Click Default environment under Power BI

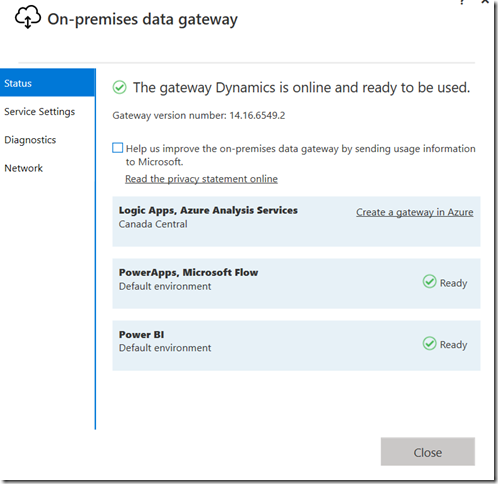pyautogui.click(x=165, y=348)
